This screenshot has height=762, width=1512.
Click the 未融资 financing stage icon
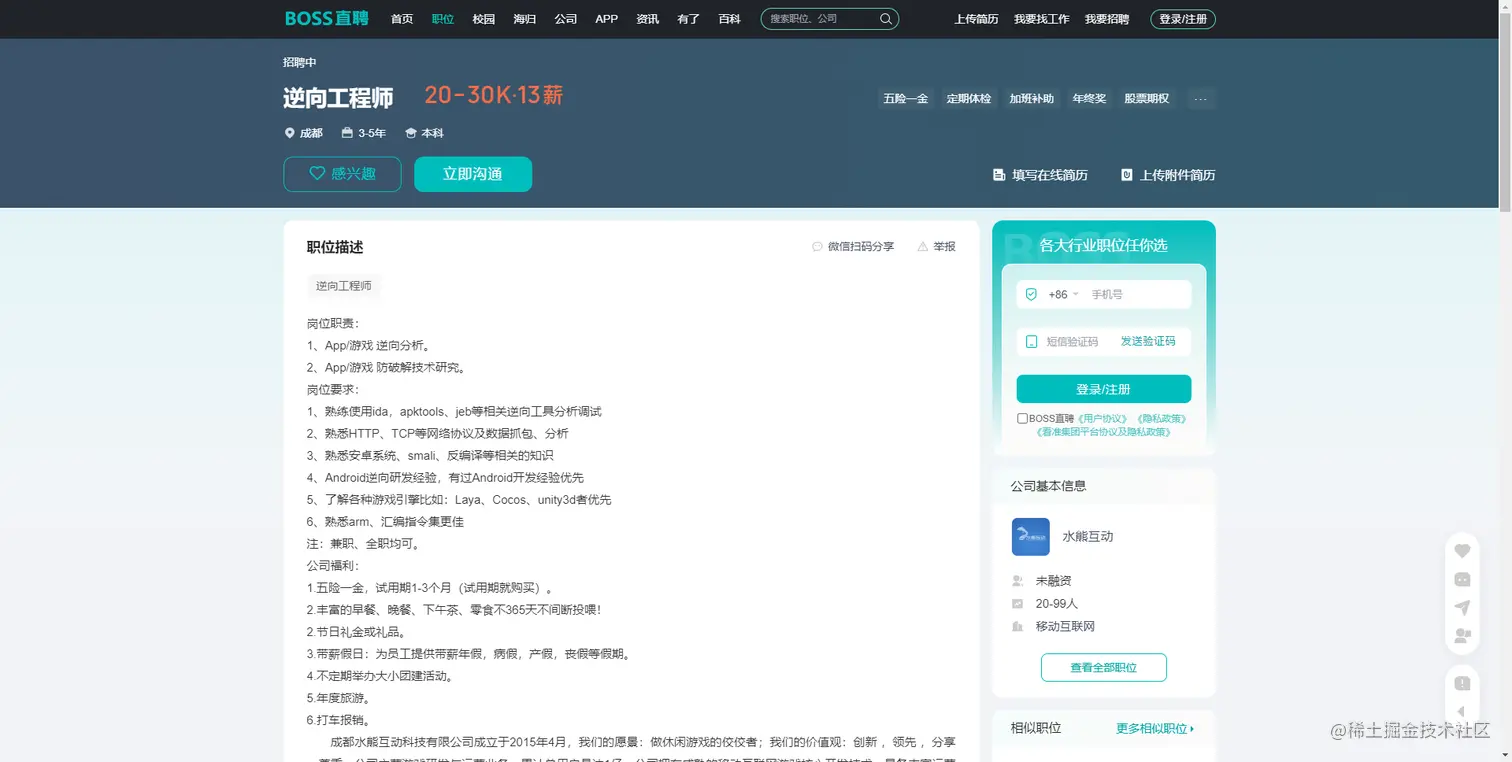pos(1017,581)
